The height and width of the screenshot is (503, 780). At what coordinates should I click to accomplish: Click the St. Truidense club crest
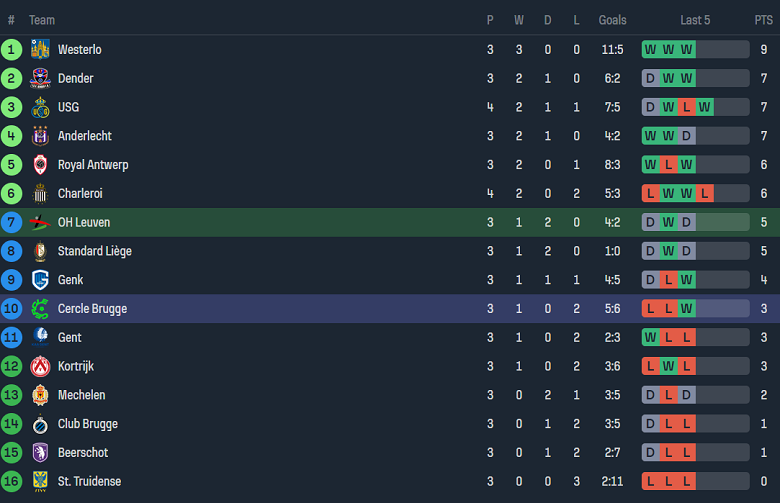(x=40, y=482)
